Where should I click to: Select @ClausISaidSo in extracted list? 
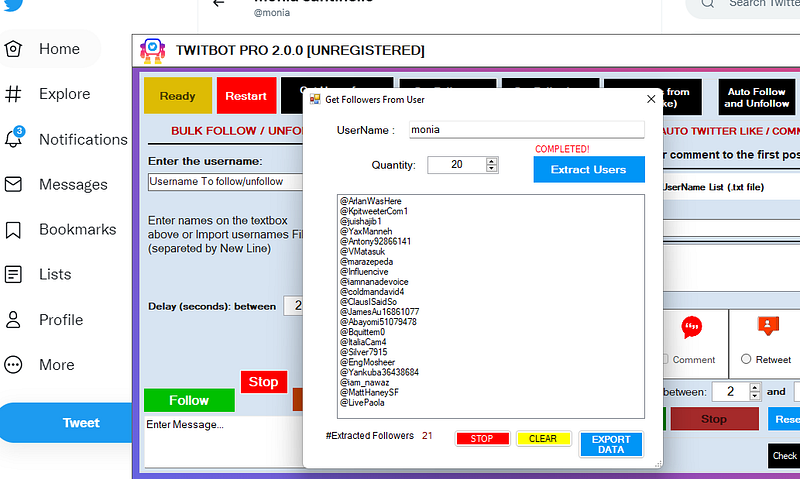click(368, 302)
